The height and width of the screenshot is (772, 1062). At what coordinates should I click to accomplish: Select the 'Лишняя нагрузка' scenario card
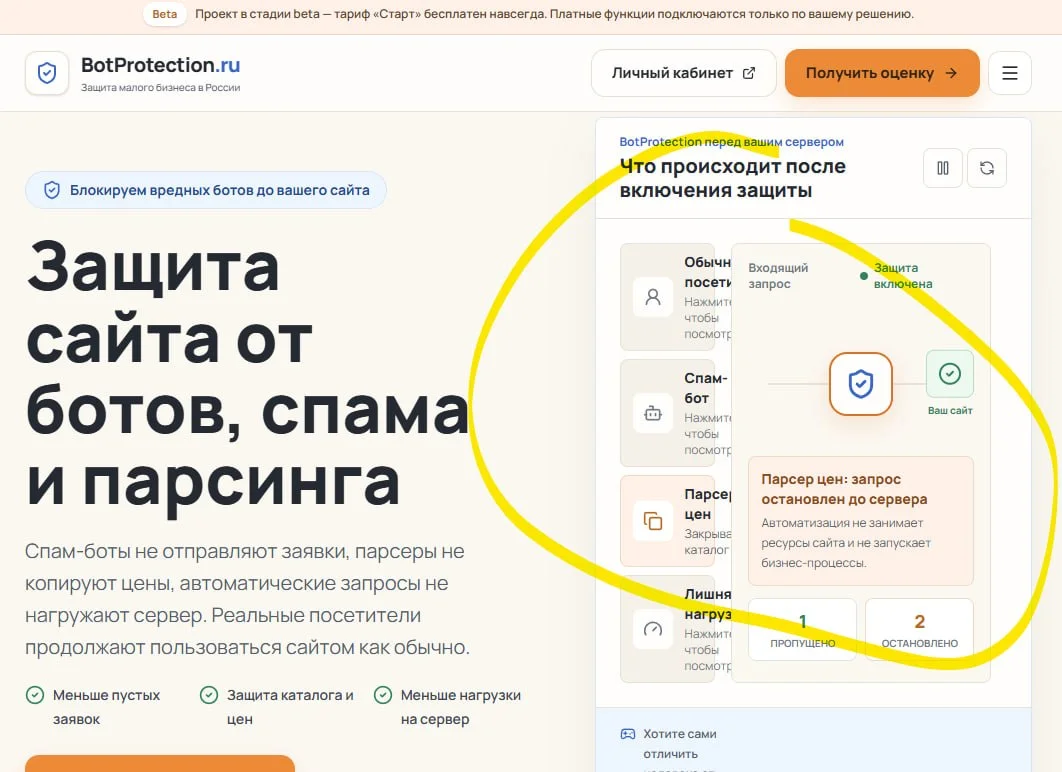[x=667, y=629]
